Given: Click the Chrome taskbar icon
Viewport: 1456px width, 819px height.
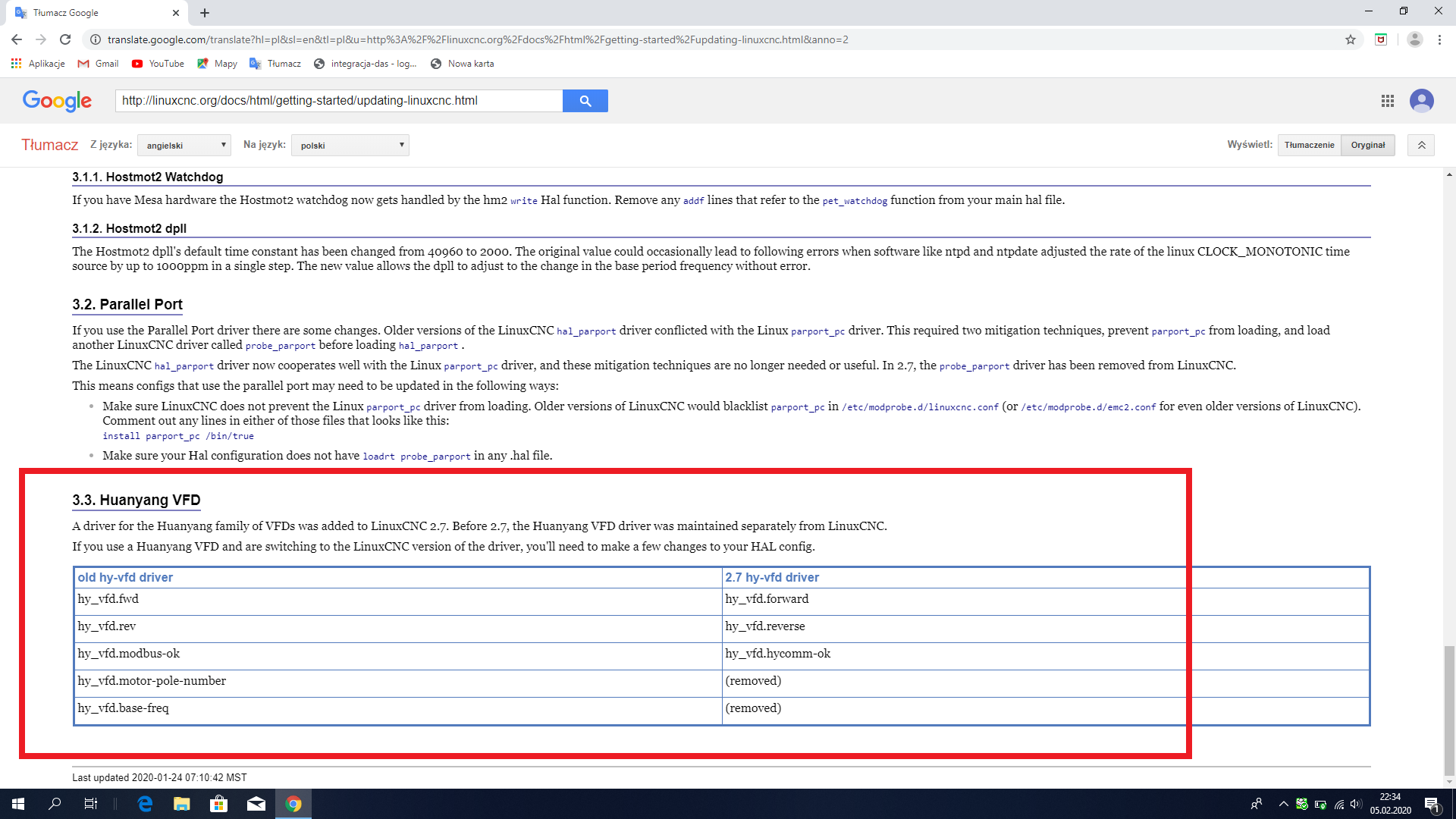Looking at the screenshot, I should pyautogui.click(x=293, y=804).
